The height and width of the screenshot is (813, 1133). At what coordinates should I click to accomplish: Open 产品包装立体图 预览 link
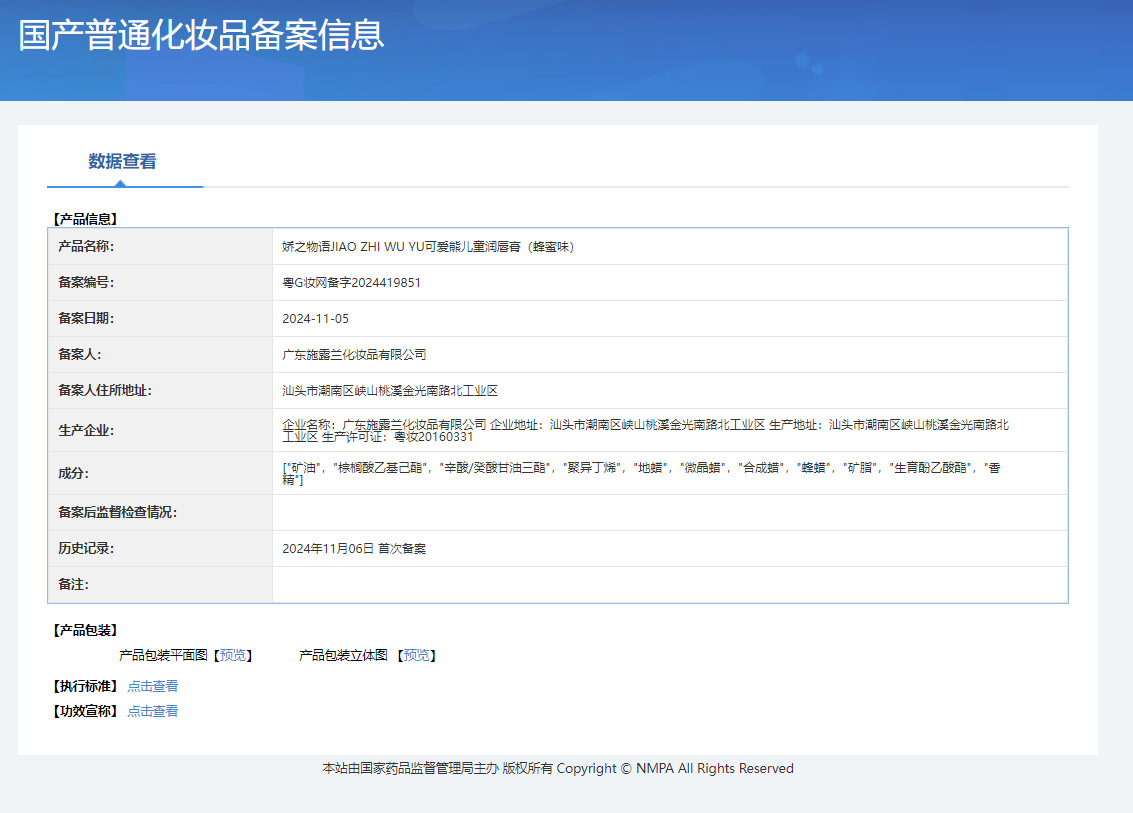click(416, 655)
